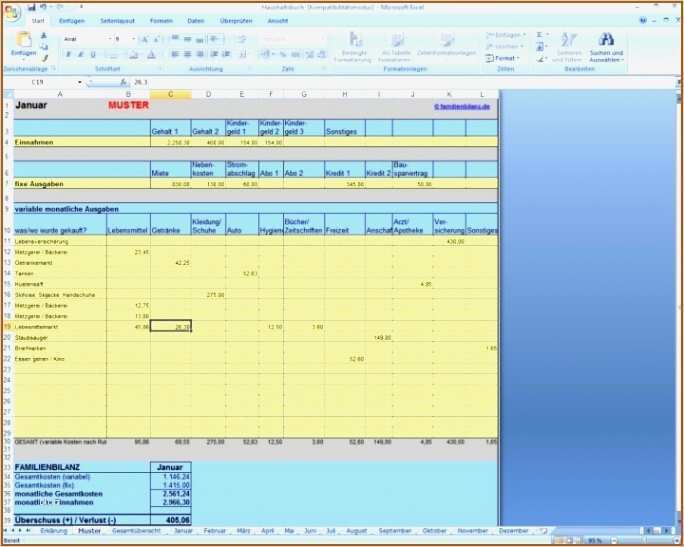Decrease the cell indent

pos(214,54)
